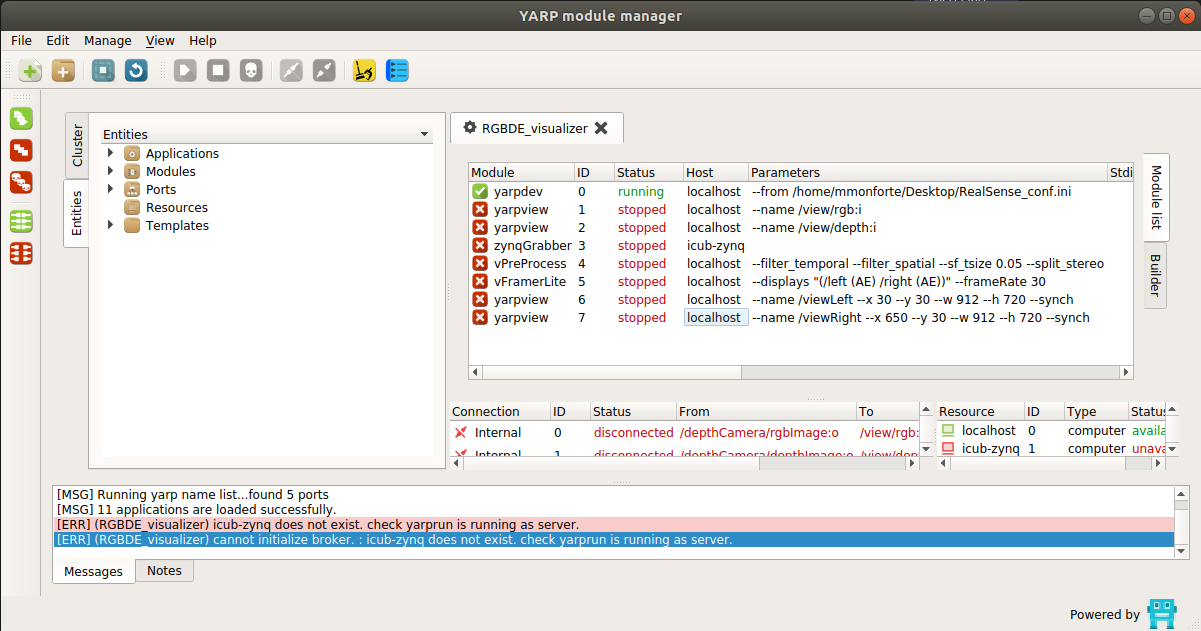The height and width of the screenshot is (631, 1201).
Task: Click the Parameters column header
Action: 927,173
